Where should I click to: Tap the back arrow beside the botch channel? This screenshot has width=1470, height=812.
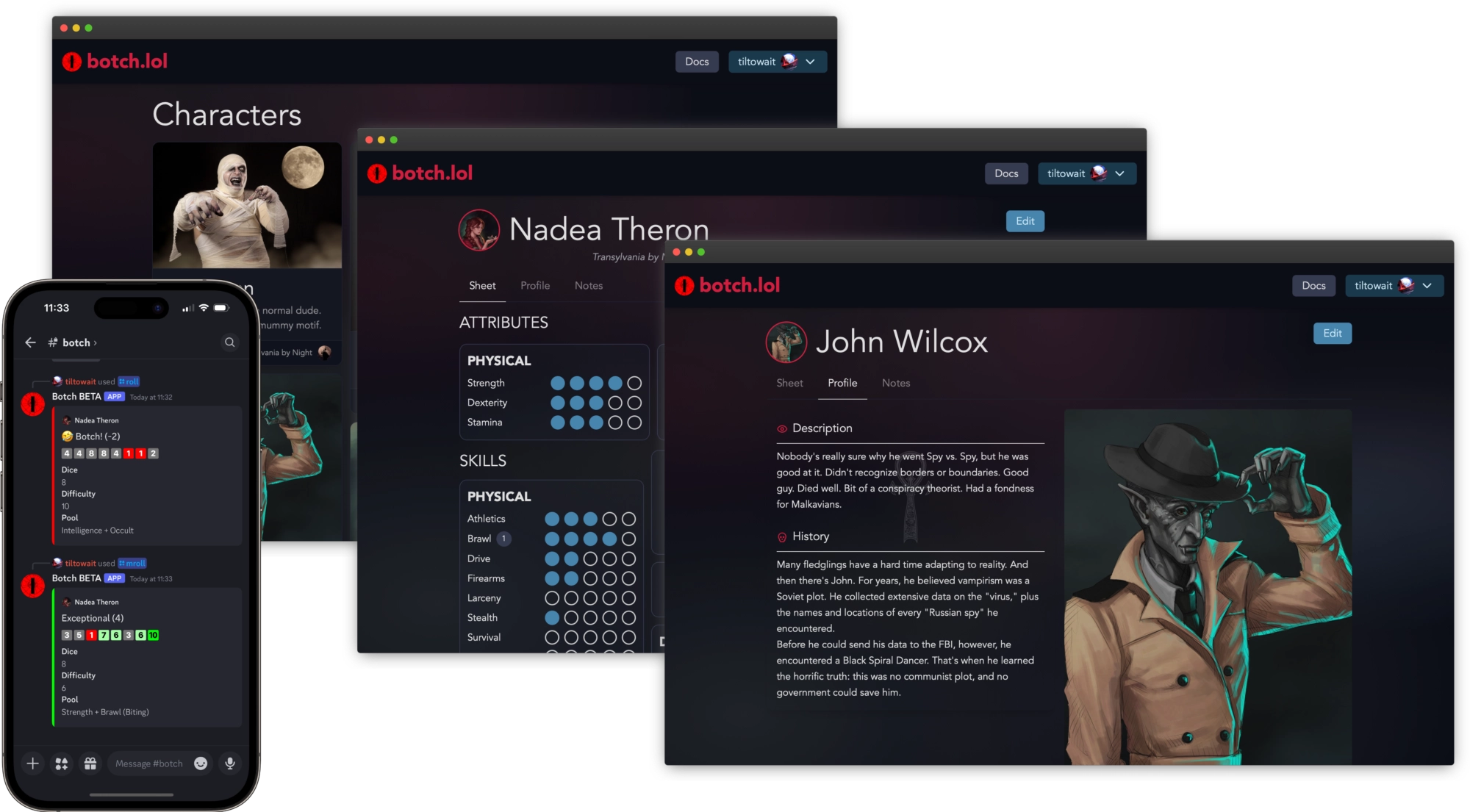point(30,342)
